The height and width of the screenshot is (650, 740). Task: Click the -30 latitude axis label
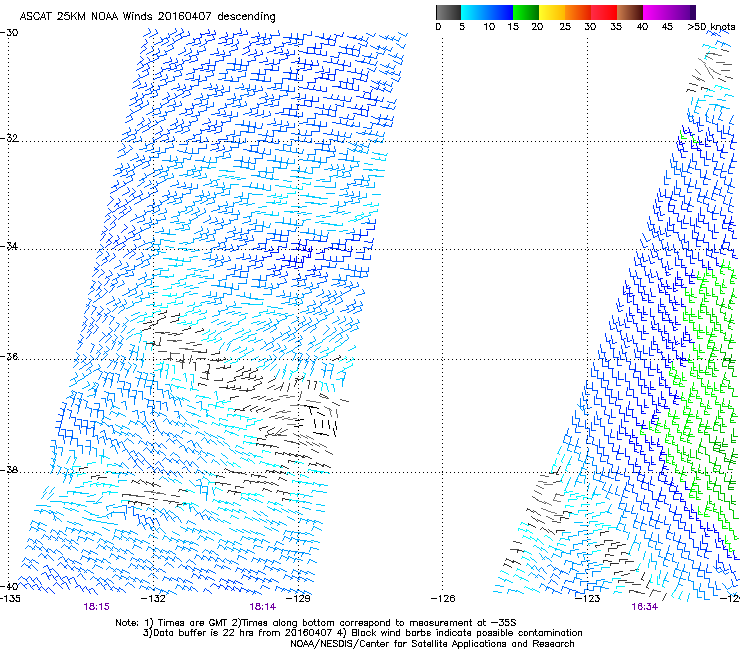click(x=9, y=32)
